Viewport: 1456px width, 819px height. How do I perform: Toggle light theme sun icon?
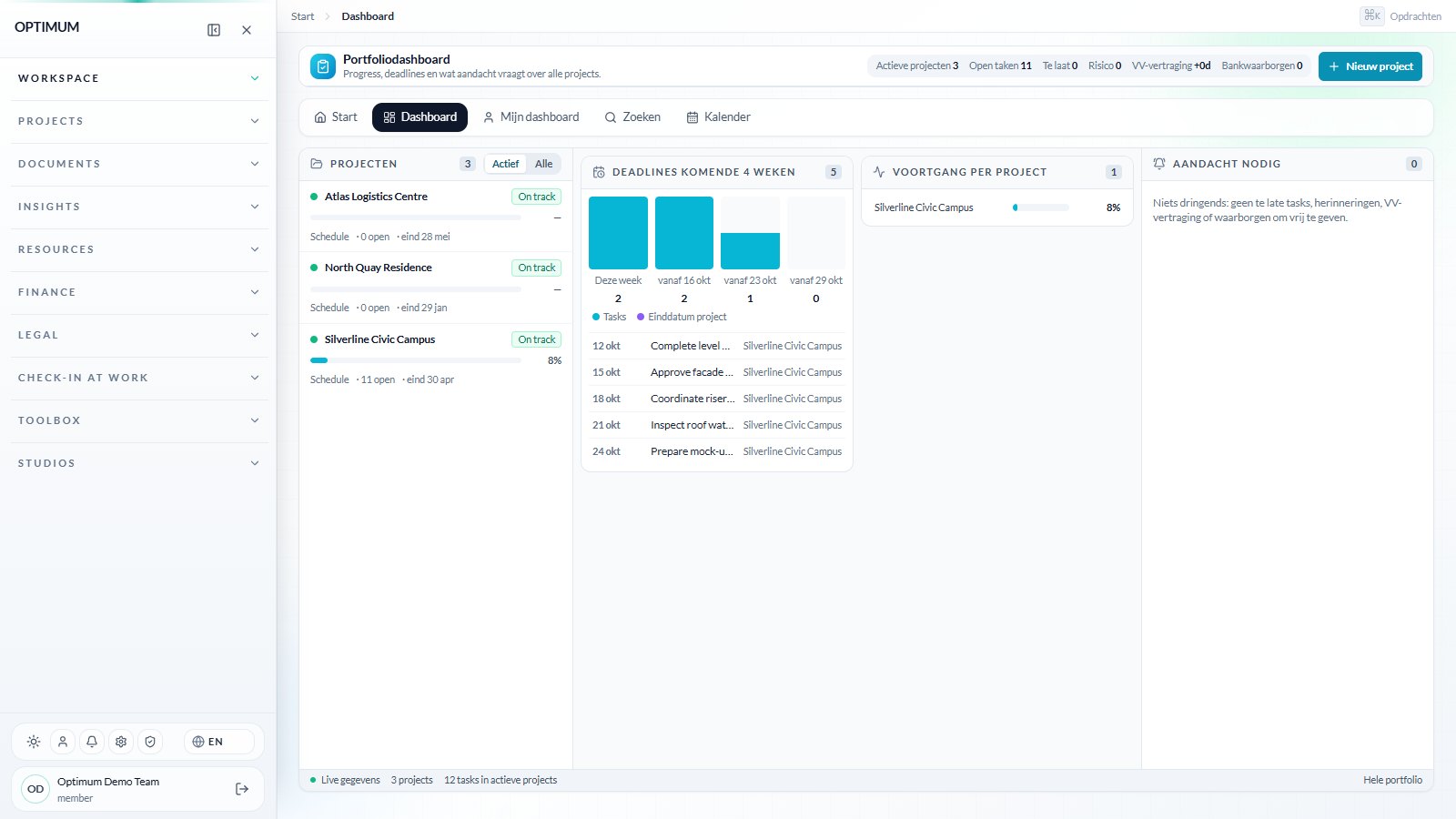34,742
